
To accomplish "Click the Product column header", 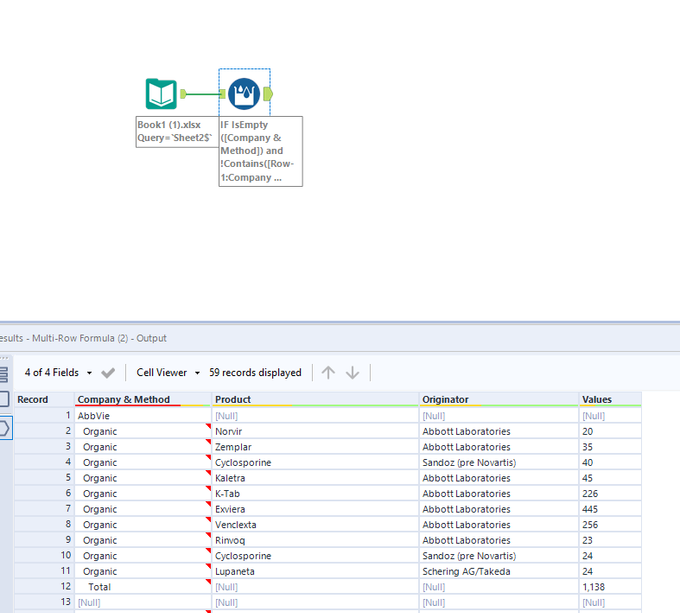I will click(x=315, y=399).
